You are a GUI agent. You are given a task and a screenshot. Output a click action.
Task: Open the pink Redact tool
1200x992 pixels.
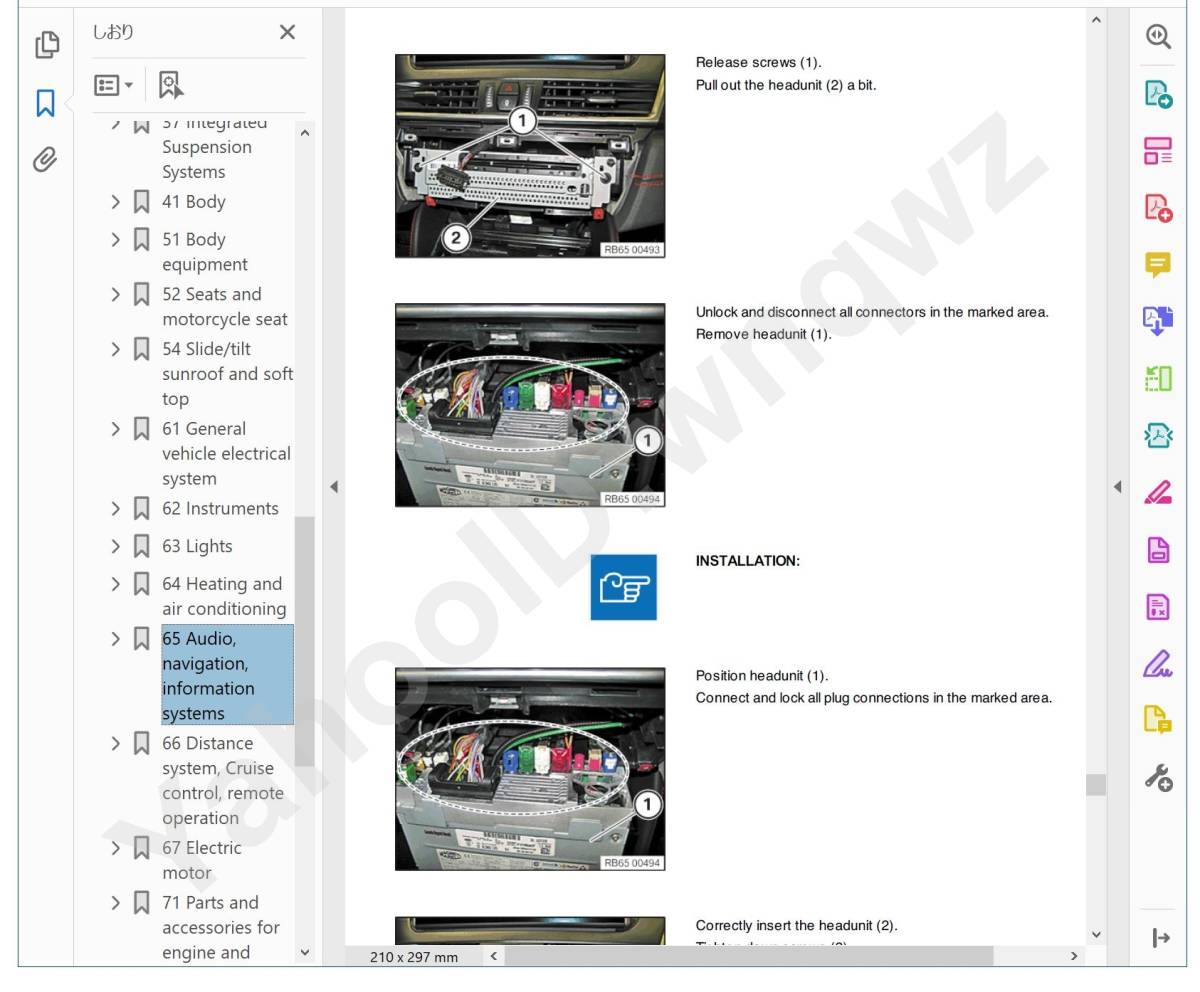pos(1158,492)
